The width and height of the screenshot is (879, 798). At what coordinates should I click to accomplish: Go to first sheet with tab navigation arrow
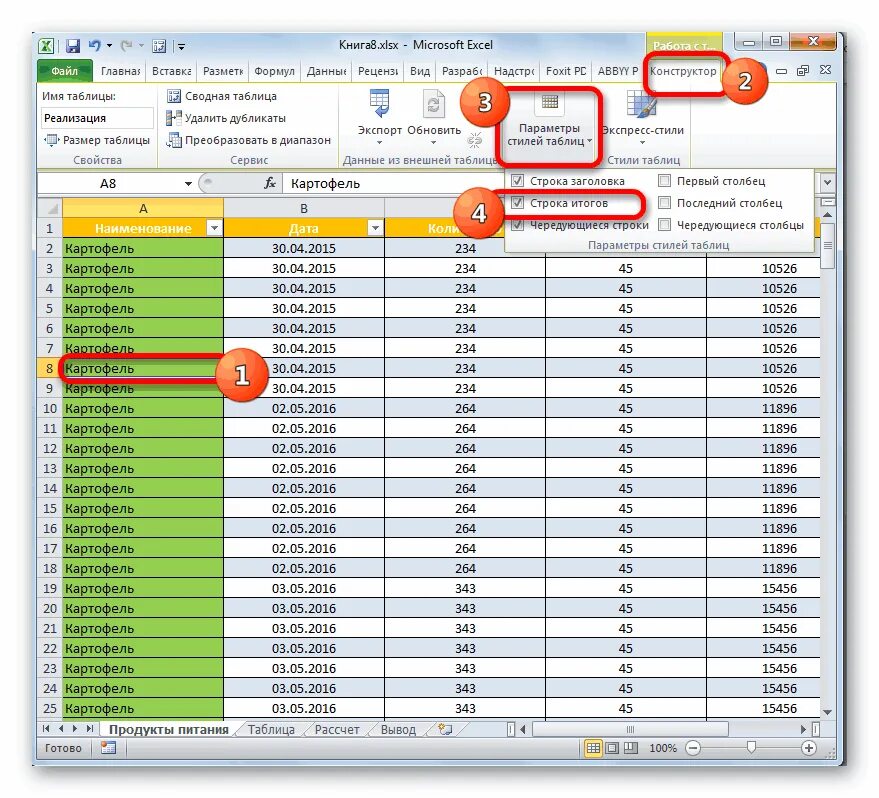coord(46,729)
